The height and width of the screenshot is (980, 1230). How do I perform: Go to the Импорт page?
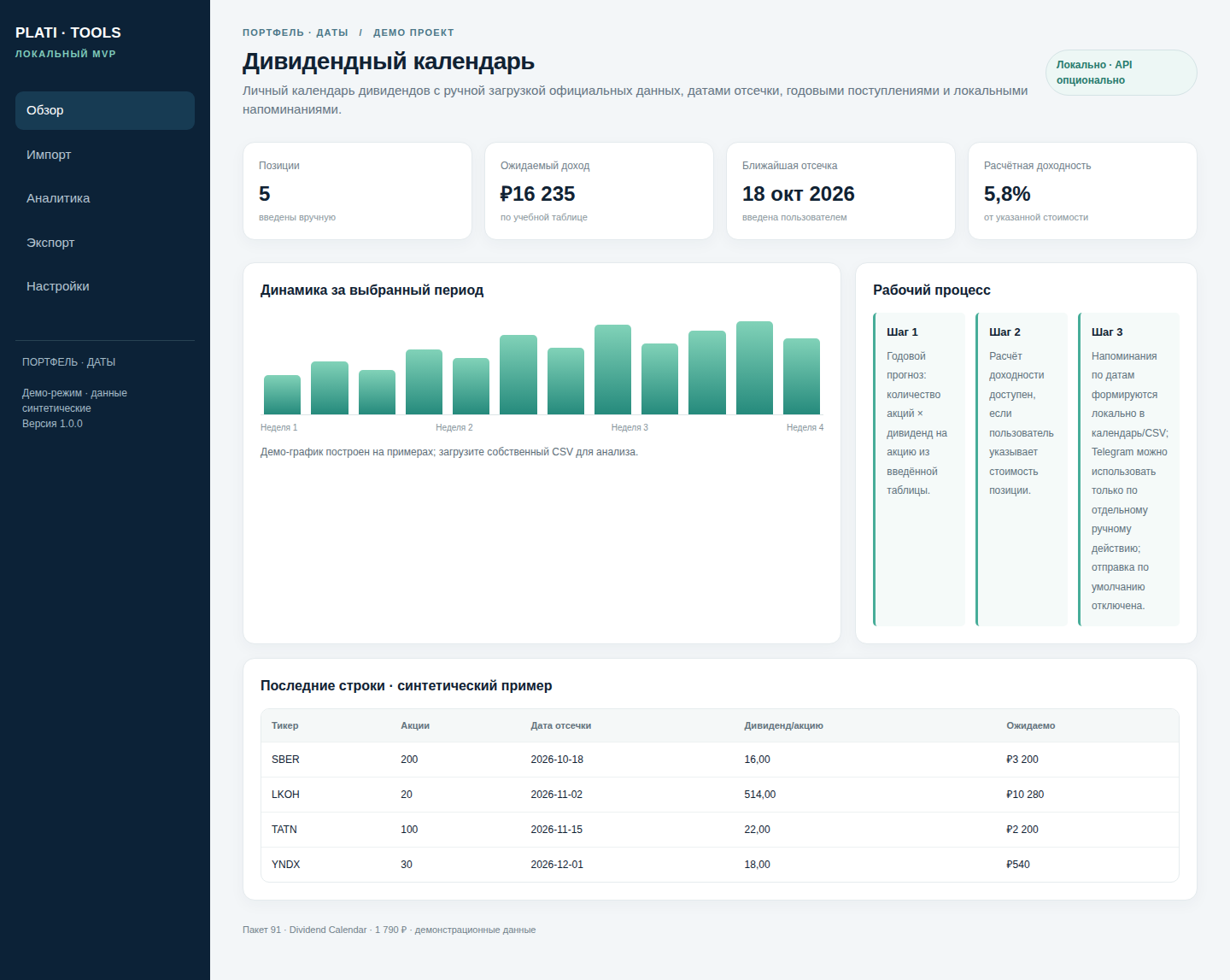click(105, 155)
